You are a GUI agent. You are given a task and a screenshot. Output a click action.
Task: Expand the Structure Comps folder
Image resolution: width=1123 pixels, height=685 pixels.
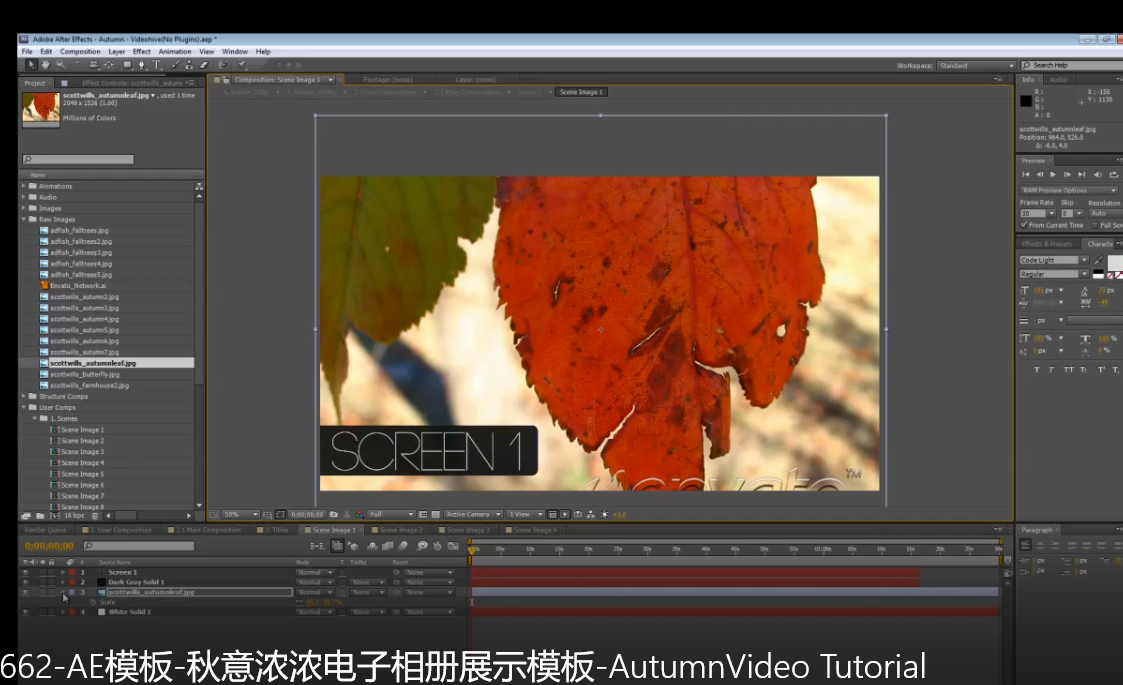coord(24,396)
